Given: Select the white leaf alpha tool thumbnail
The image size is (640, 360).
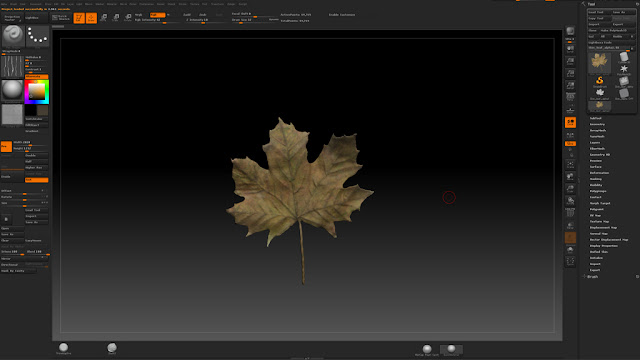Looking at the screenshot, I should point(599,93).
